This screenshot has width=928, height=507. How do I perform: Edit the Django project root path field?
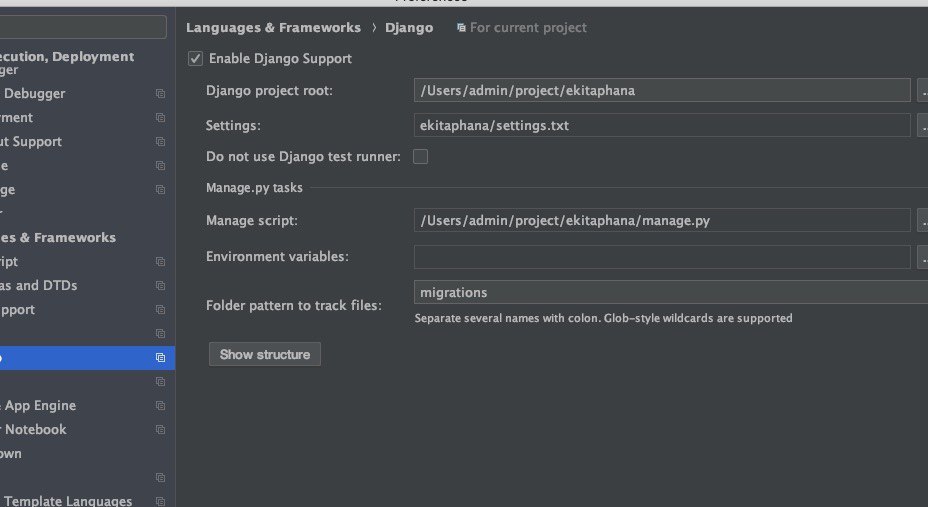(662, 91)
